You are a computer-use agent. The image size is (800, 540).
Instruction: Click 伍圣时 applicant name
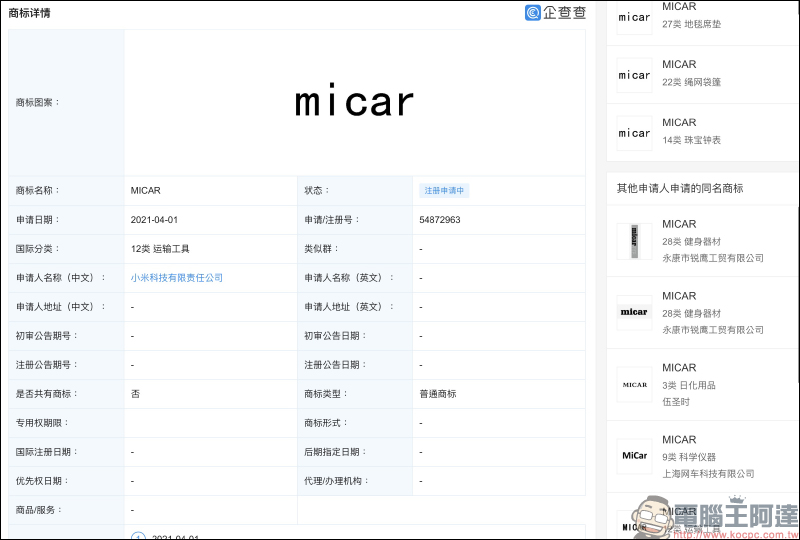point(676,402)
